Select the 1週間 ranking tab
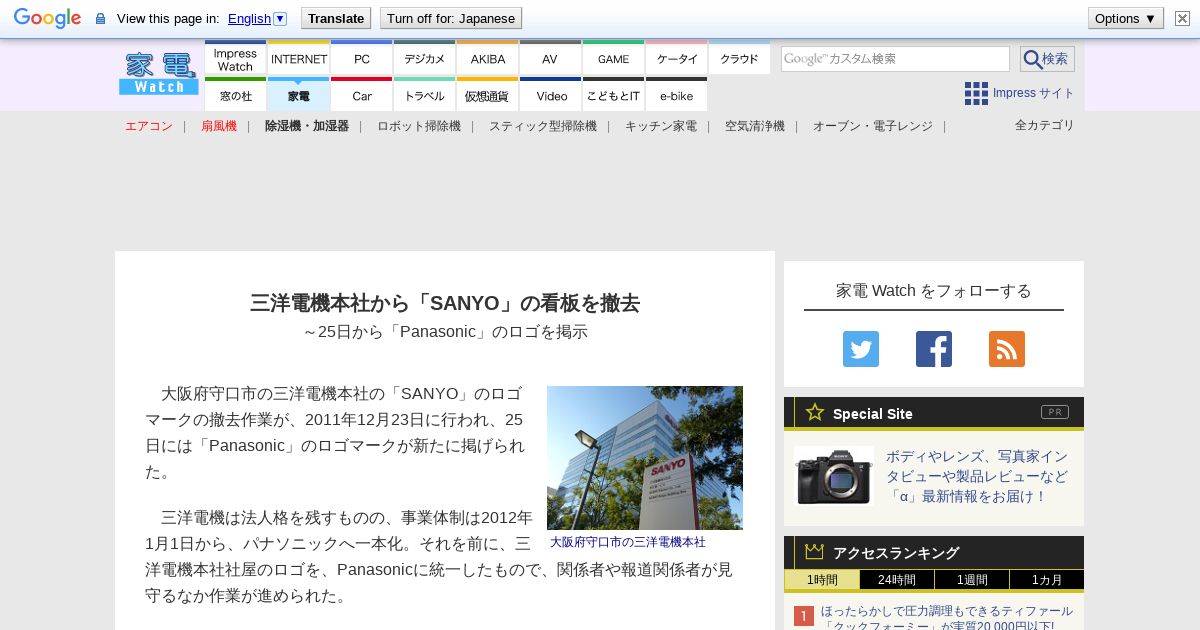 click(972, 580)
